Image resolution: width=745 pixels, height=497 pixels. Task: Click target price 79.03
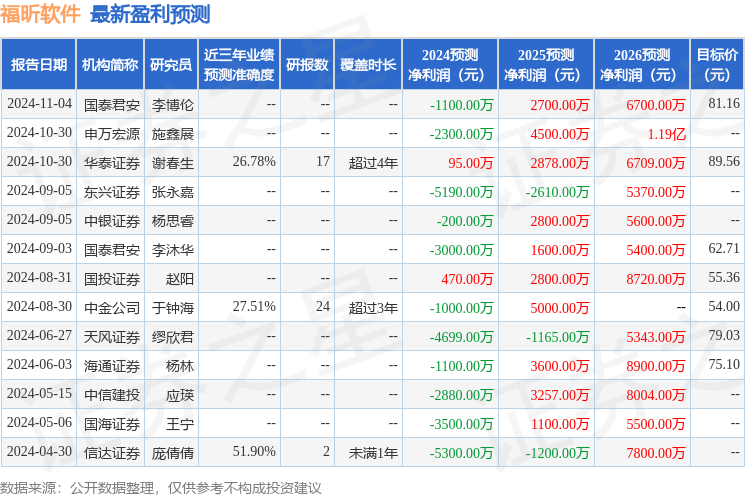point(724,335)
